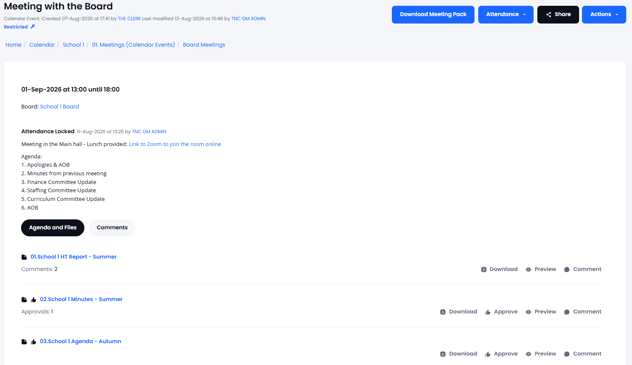Open School 1 breadcrumb

point(73,45)
